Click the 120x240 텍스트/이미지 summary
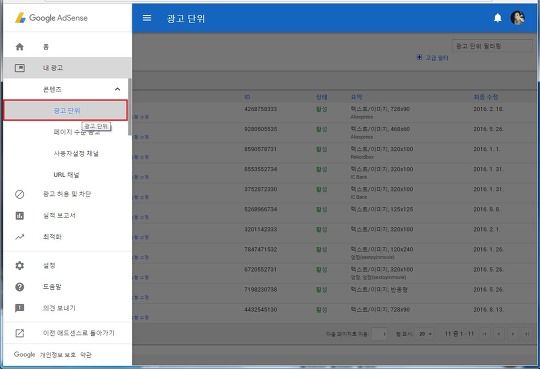540x369 pixels. (x=382, y=249)
